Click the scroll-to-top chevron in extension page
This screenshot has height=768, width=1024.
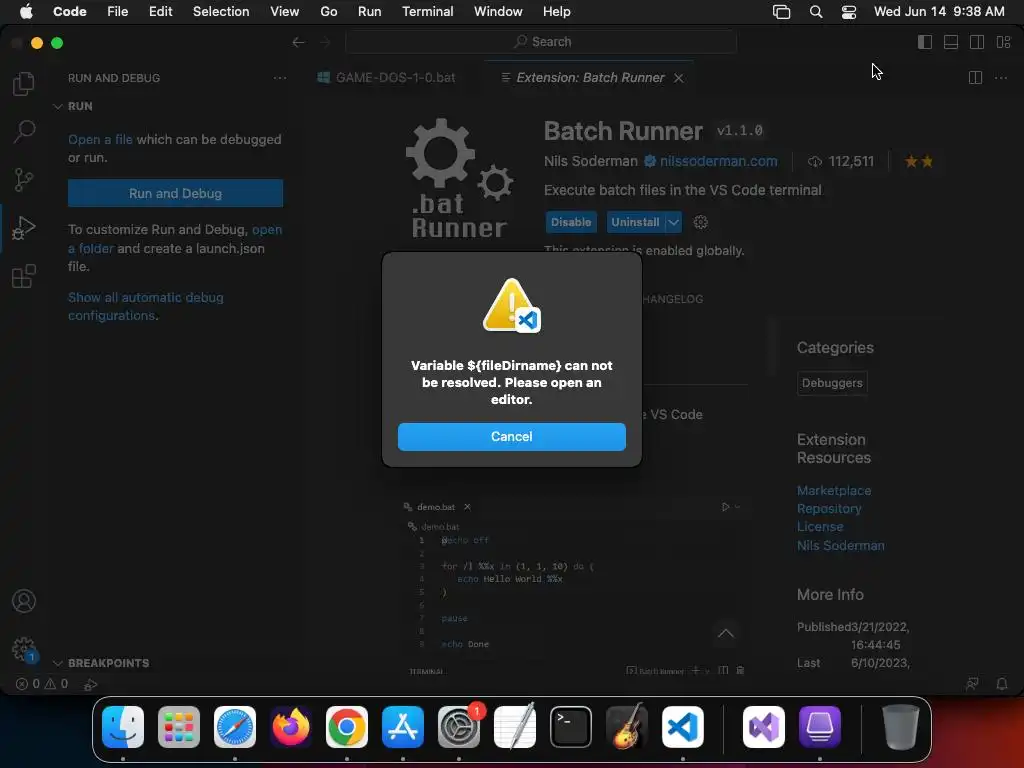[726, 633]
